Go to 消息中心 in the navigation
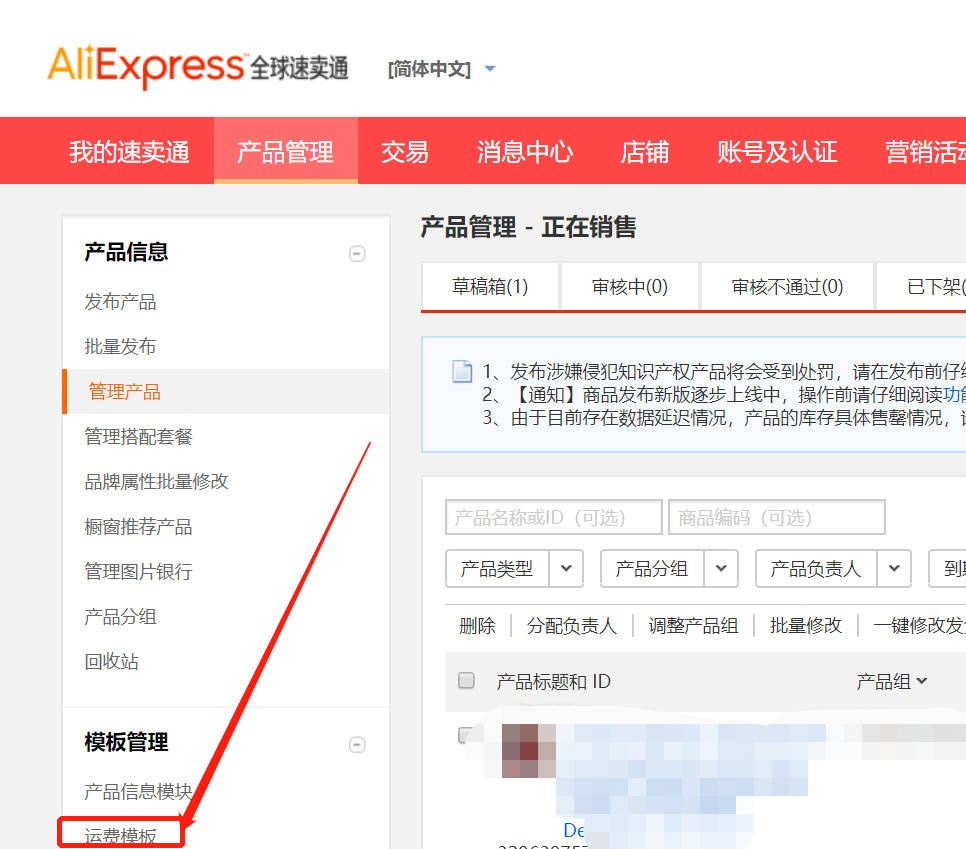The width and height of the screenshot is (966, 849). (x=525, y=152)
